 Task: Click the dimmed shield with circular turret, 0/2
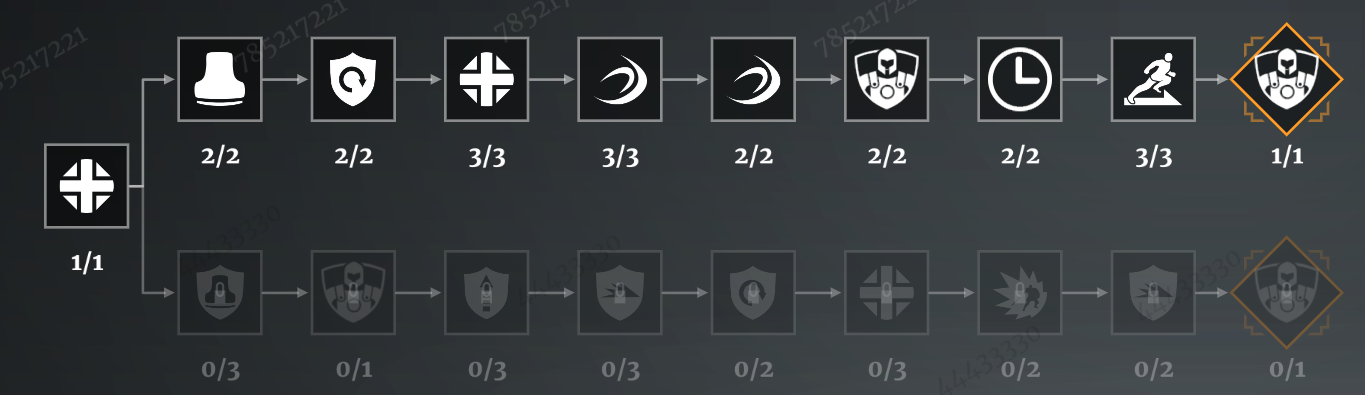753,292
